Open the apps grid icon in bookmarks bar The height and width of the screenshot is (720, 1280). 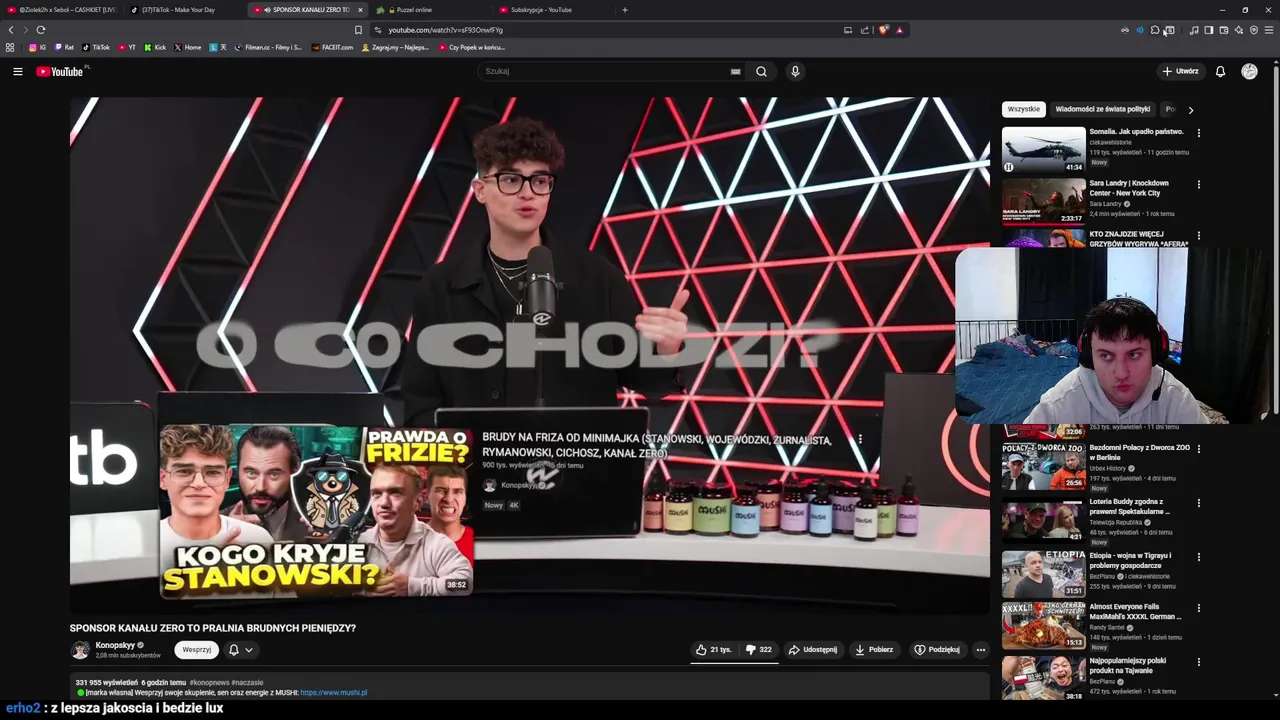coord(10,47)
